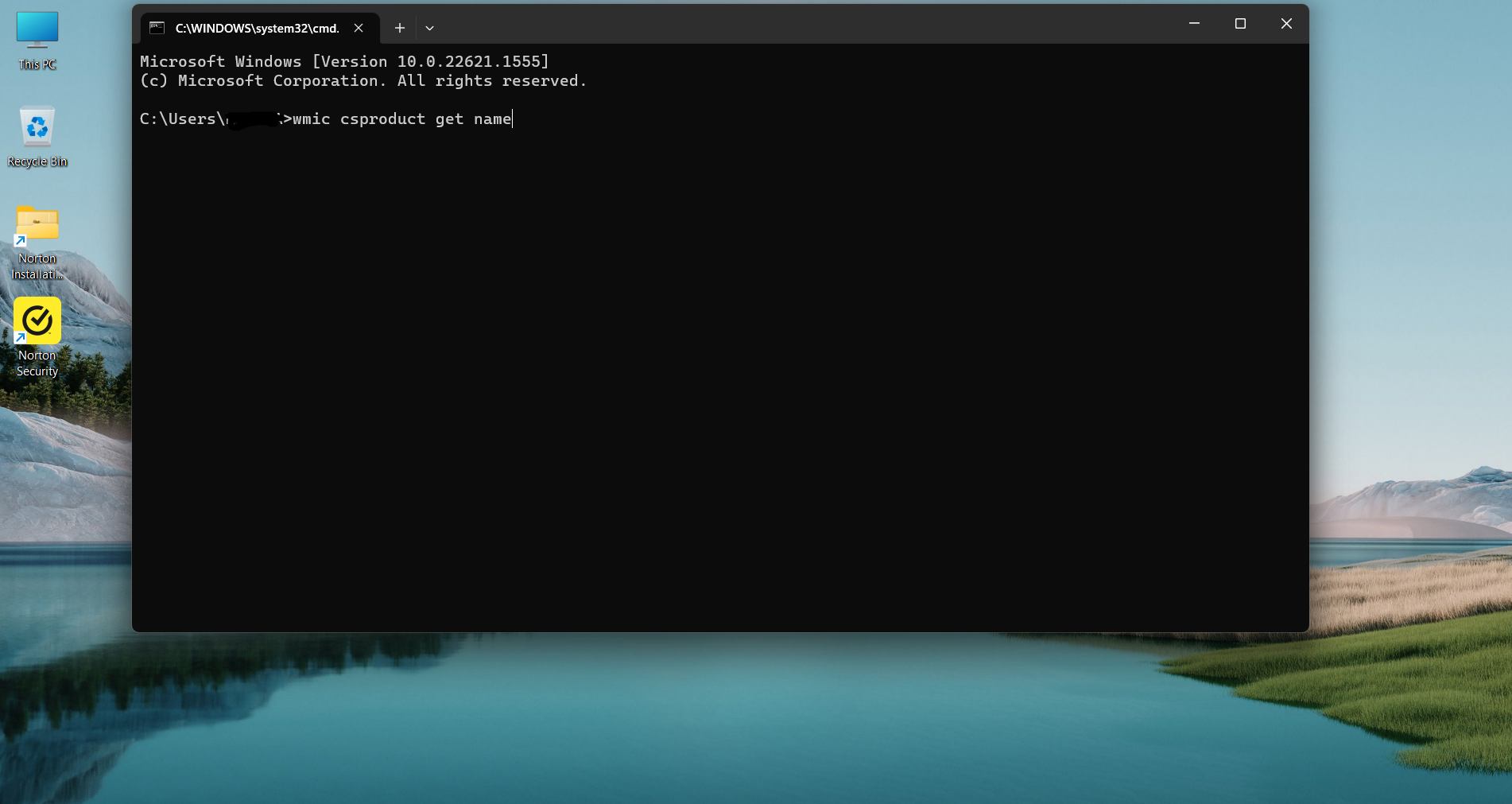Click the "Norton Security" label text

(x=37, y=363)
